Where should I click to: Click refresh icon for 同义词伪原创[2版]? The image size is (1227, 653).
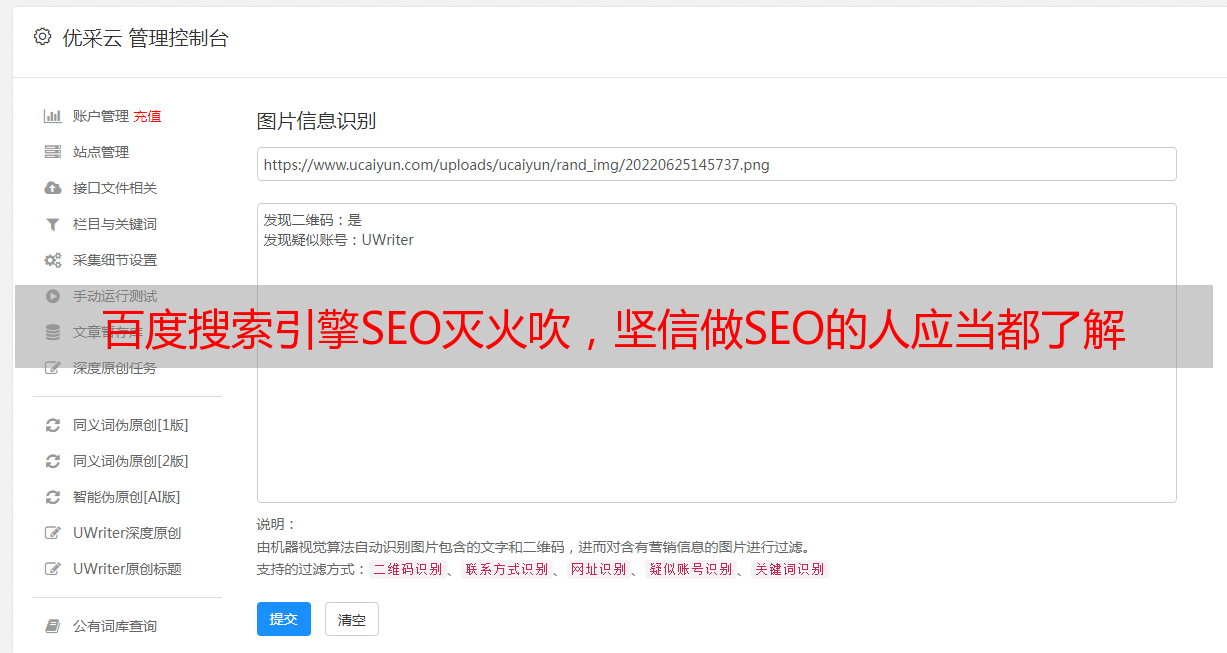[53, 461]
